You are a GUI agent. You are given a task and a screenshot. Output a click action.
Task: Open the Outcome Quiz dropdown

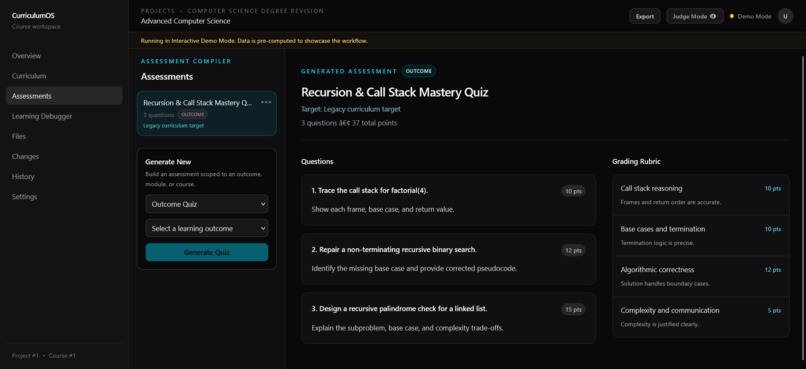pos(207,204)
